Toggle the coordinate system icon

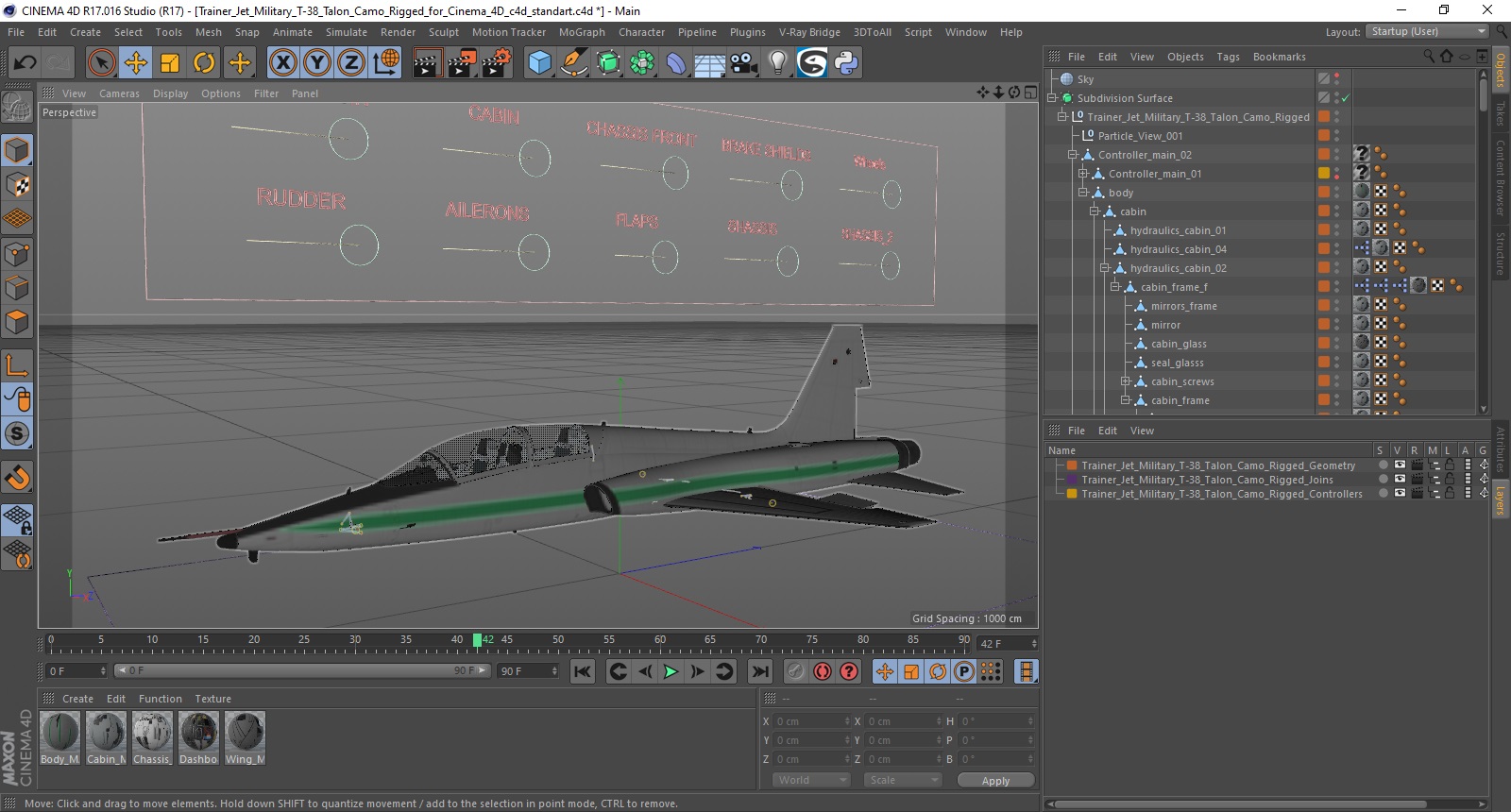coord(386,63)
